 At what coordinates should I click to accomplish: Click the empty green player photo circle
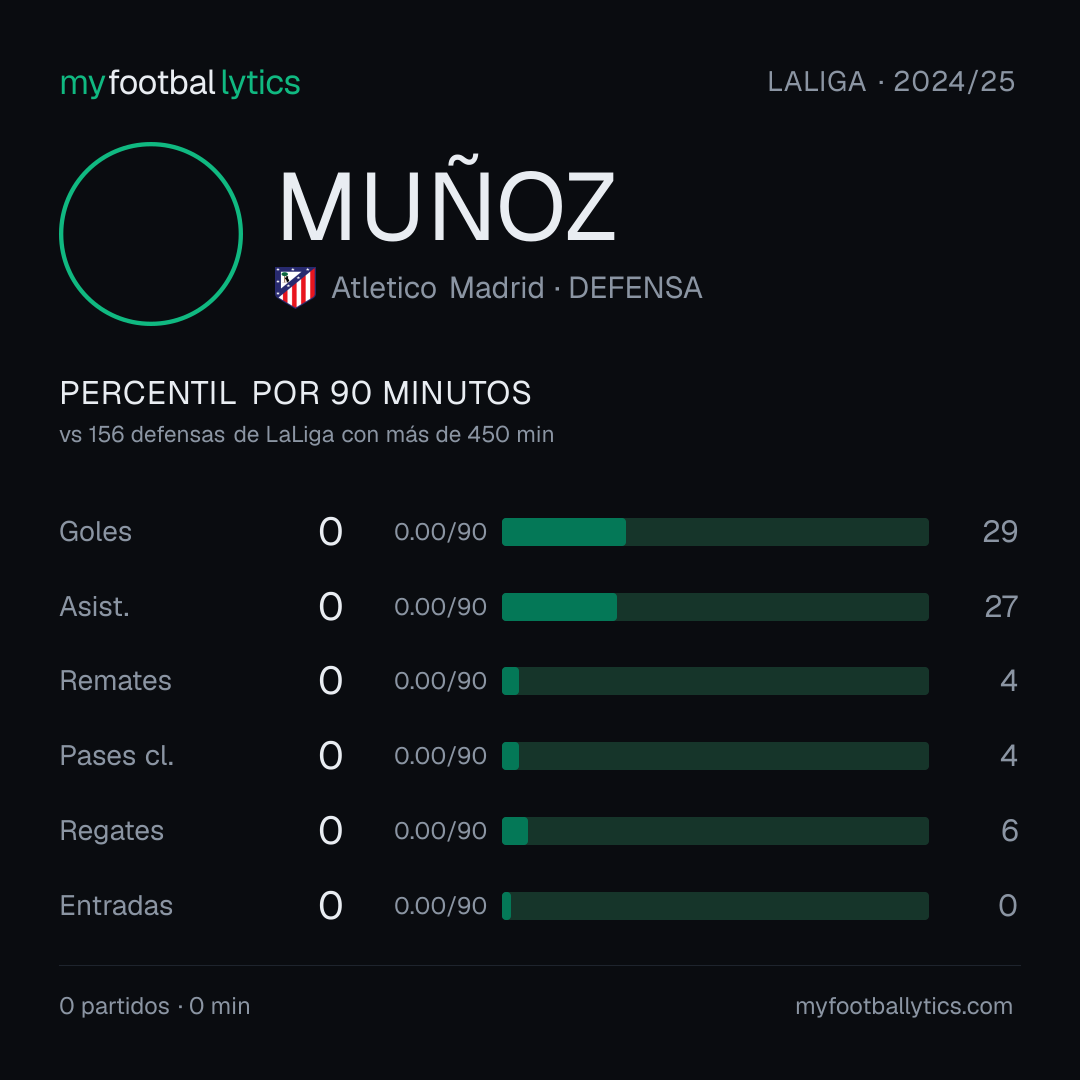(x=151, y=233)
